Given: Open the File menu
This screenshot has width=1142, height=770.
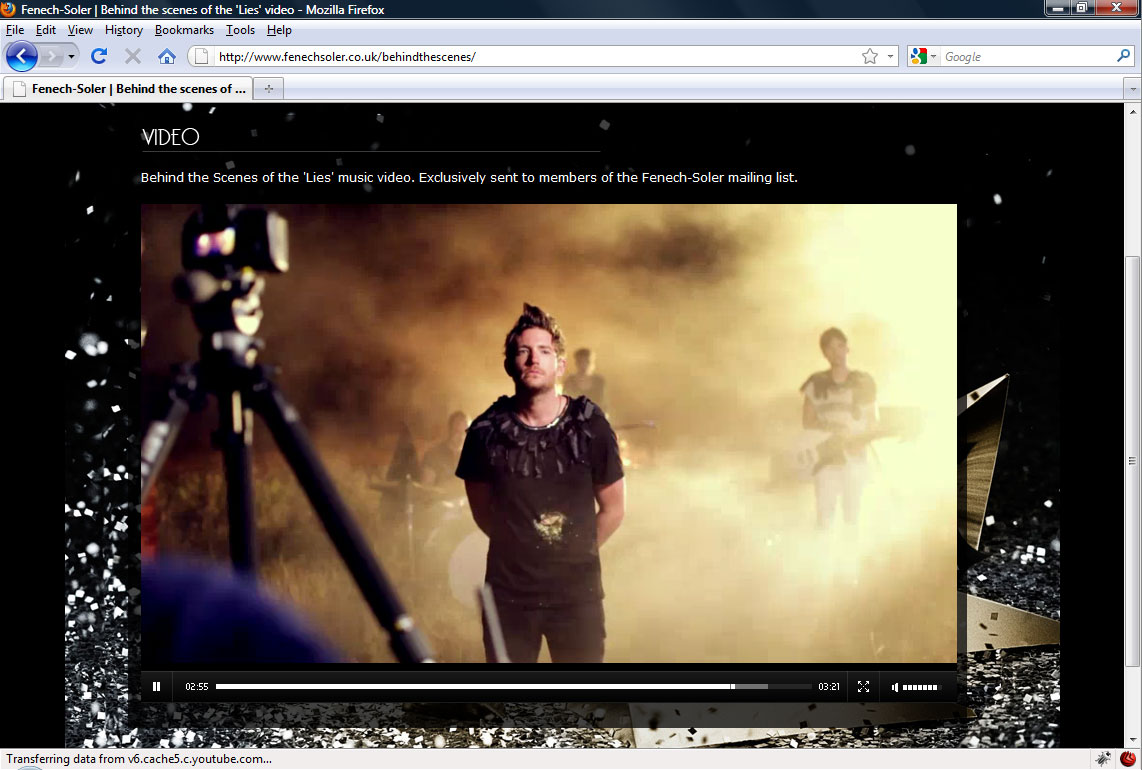Looking at the screenshot, I should click(x=15, y=30).
